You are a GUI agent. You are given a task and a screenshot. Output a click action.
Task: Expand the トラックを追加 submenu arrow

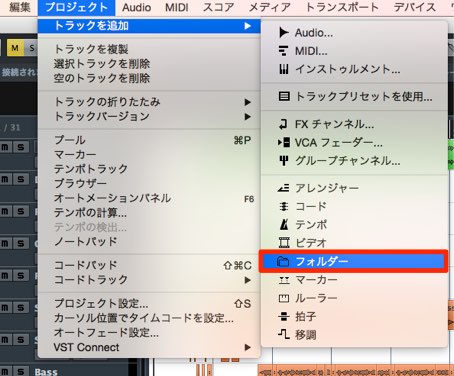pyautogui.click(x=247, y=26)
